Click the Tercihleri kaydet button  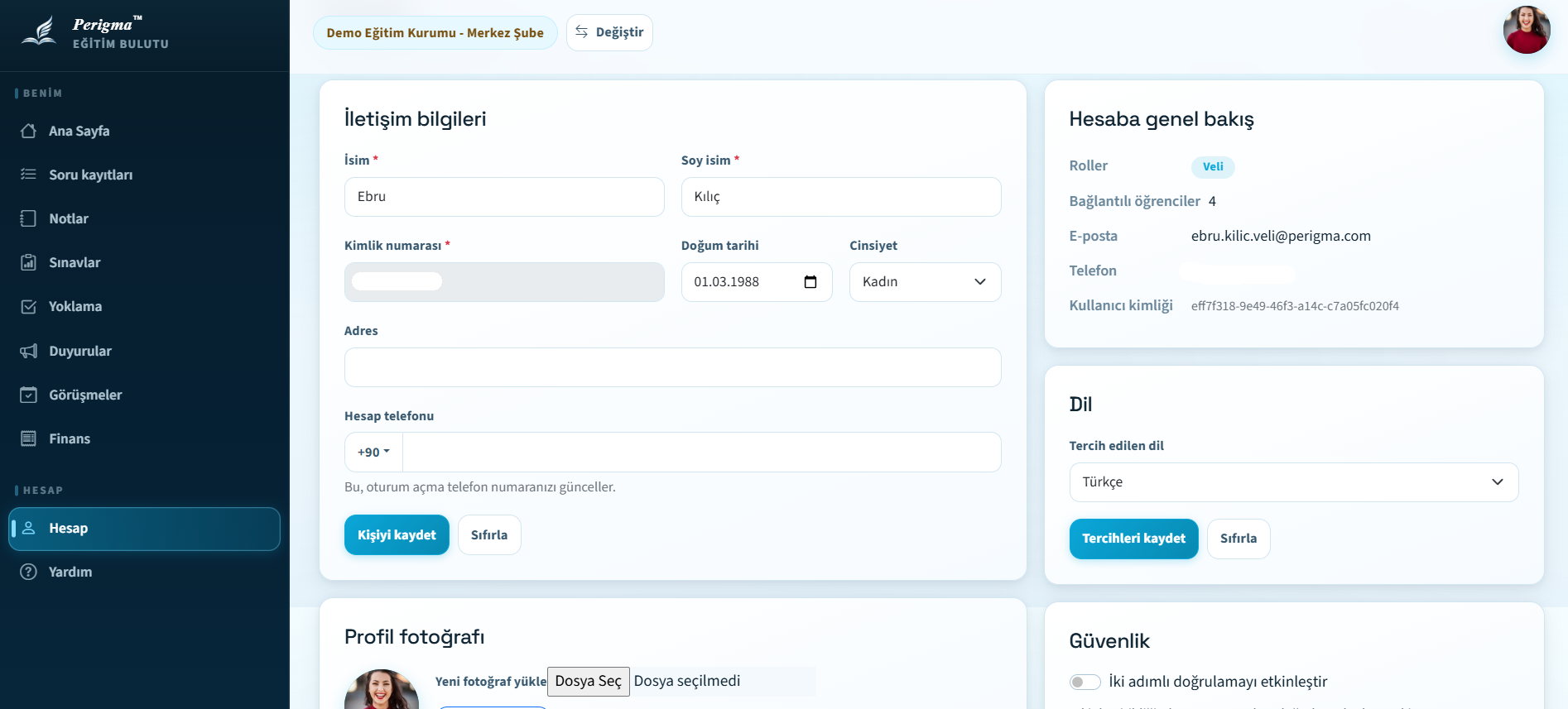1133,539
